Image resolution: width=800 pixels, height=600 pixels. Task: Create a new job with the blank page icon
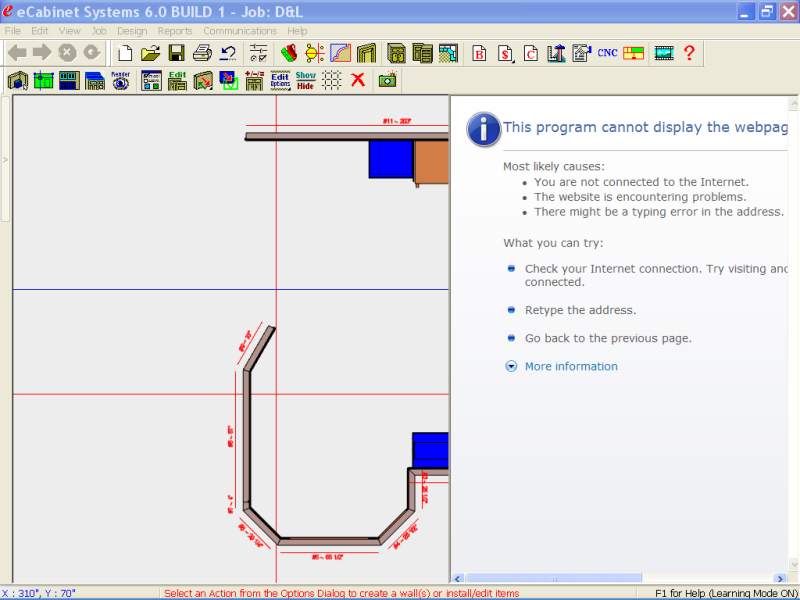(x=124, y=53)
